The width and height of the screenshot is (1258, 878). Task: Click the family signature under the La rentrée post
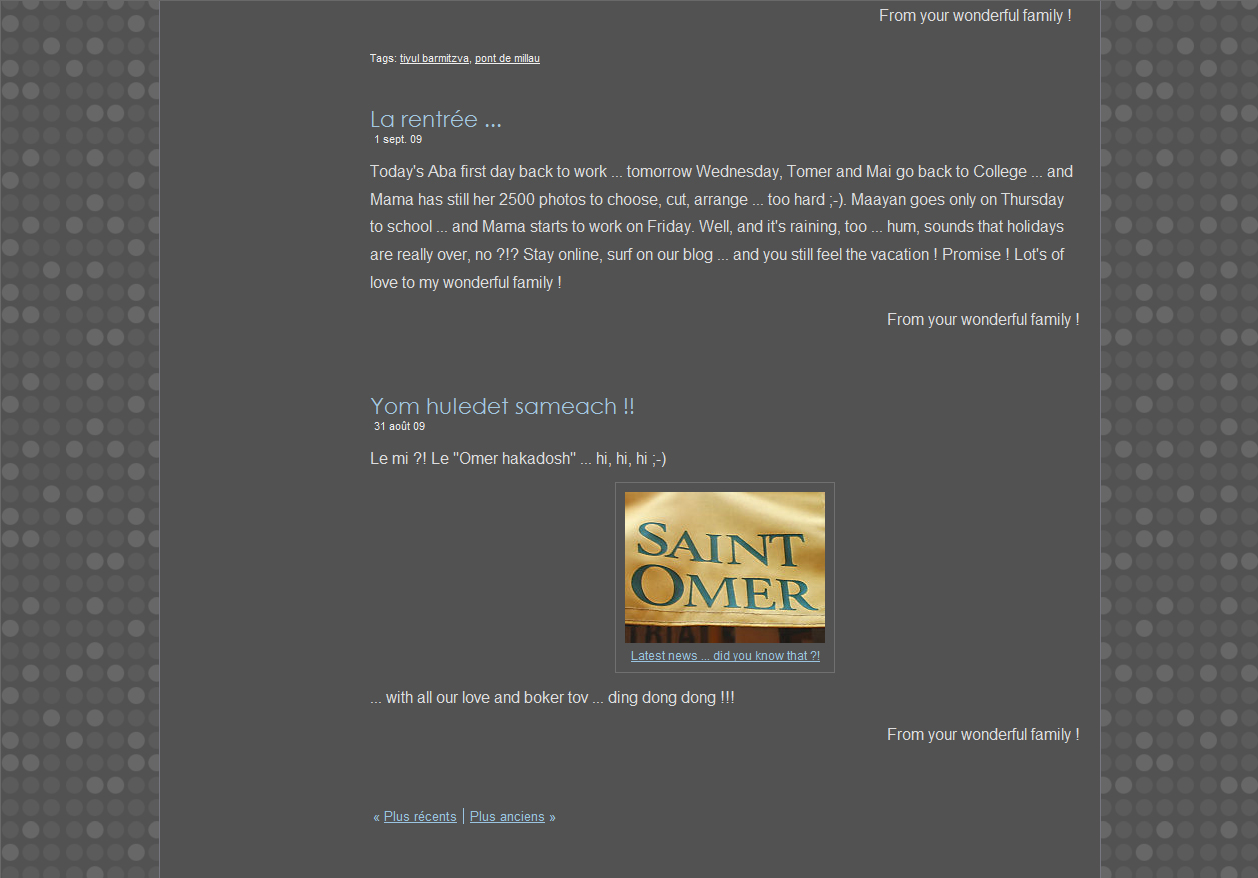tap(982, 320)
